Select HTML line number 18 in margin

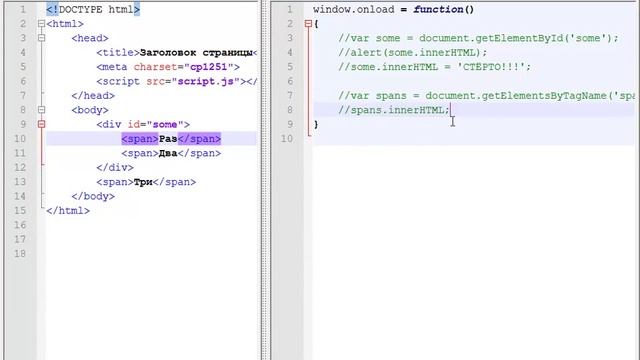click(x=20, y=253)
